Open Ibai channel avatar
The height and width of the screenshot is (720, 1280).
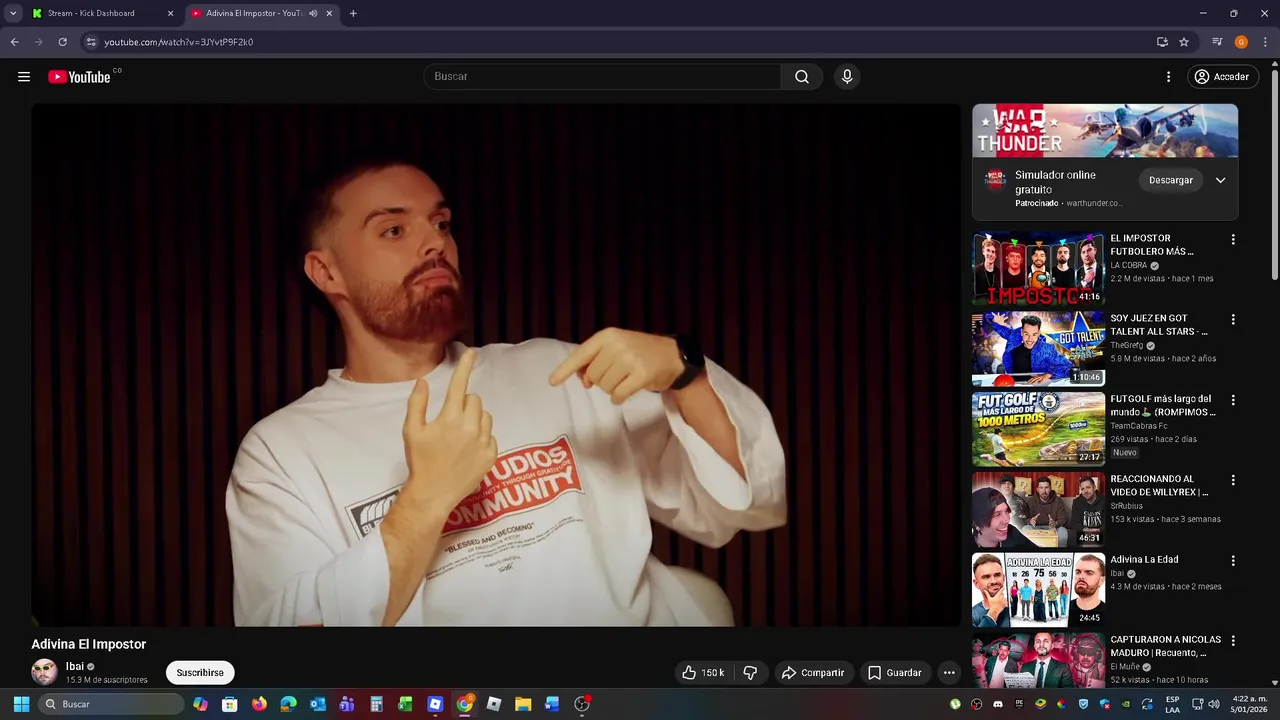coord(44,672)
